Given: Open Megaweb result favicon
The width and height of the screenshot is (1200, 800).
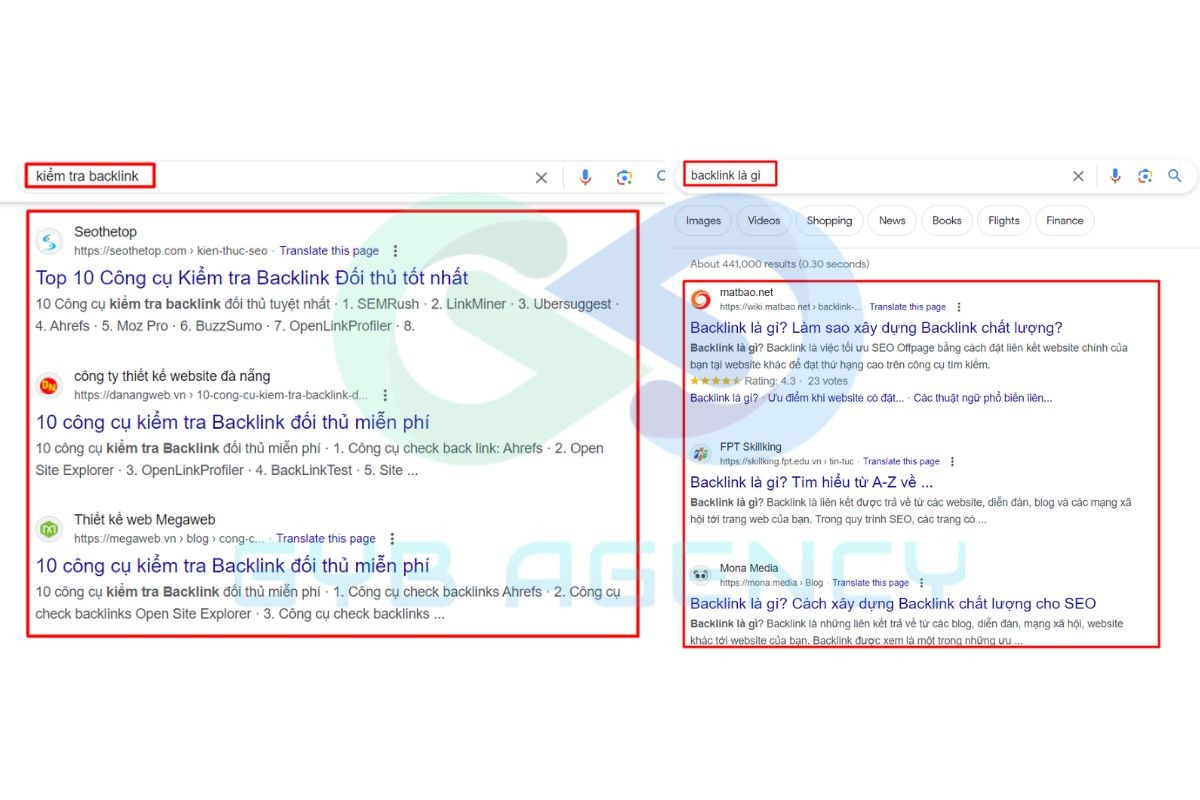Looking at the screenshot, I should coord(49,528).
